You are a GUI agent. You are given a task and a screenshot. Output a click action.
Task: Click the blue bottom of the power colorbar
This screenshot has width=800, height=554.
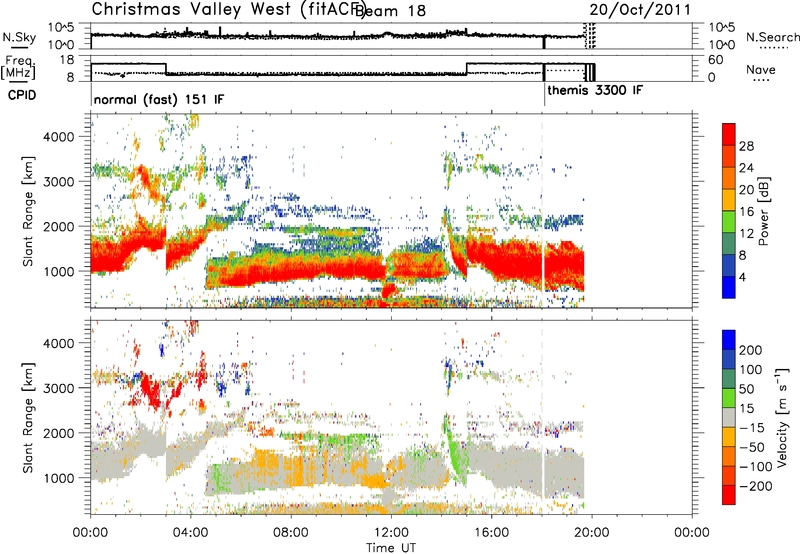pyautogui.click(x=729, y=287)
